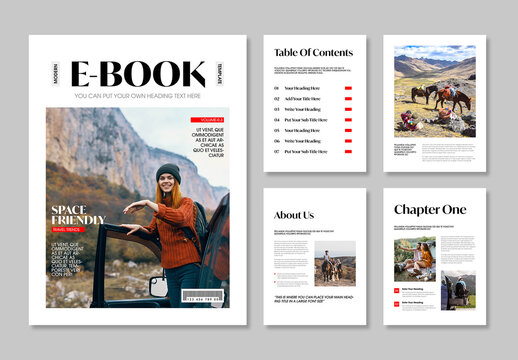
Task: Click the subtitle 'YOU CAN PUT YOUR OWN HEADING TEXT HERE'
Action: pos(137,96)
